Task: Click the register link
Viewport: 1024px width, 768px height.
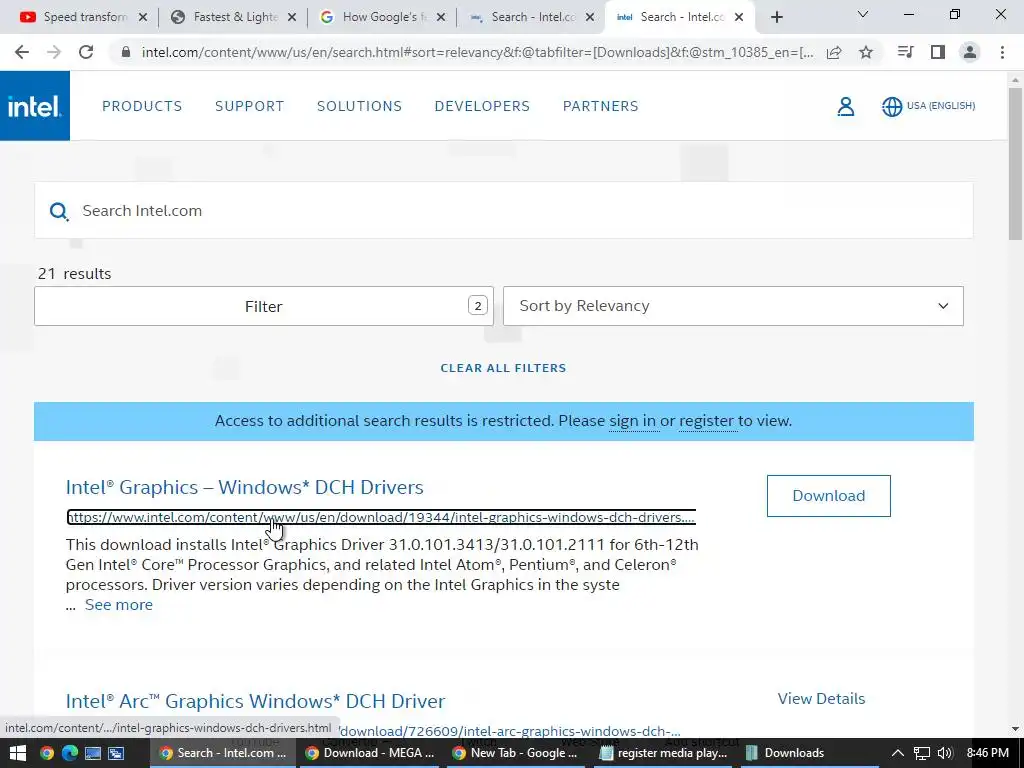Action: tap(707, 421)
